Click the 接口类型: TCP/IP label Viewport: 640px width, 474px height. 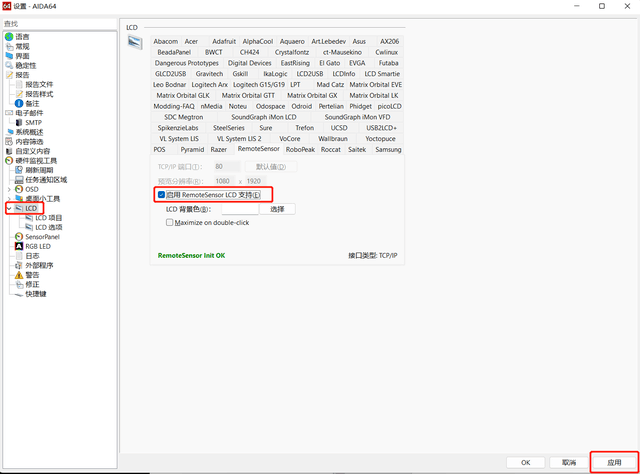click(x=373, y=256)
